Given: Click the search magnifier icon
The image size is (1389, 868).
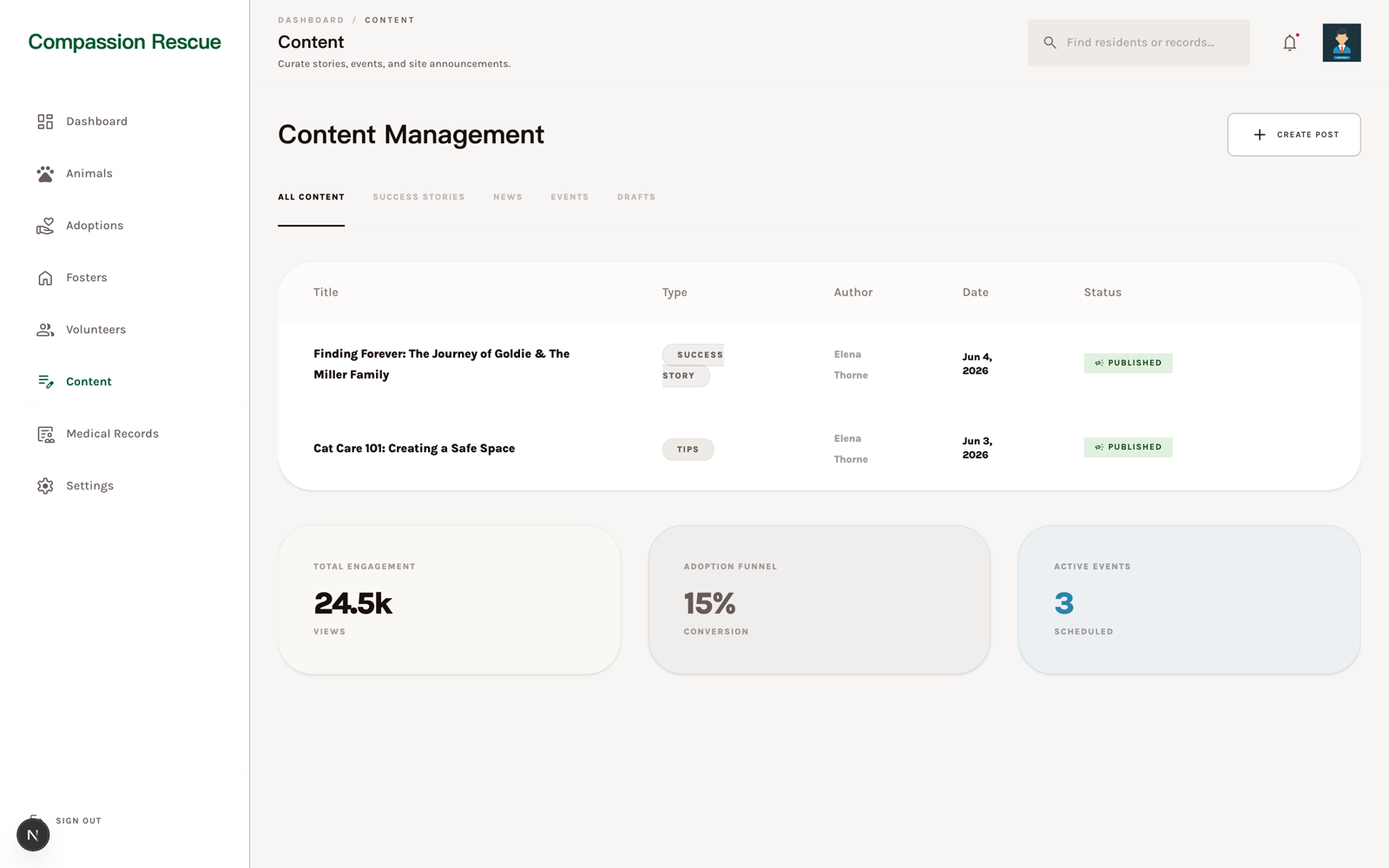Looking at the screenshot, I should tap(1050, 43).
